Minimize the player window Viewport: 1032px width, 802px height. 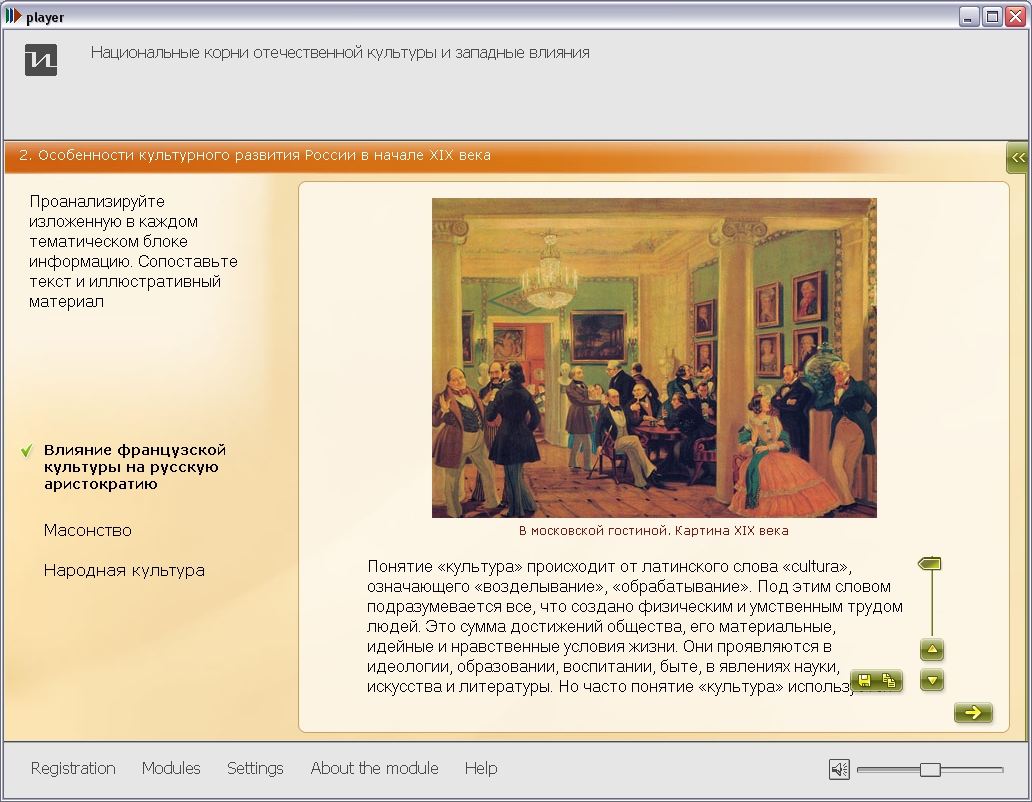(968, 16)
